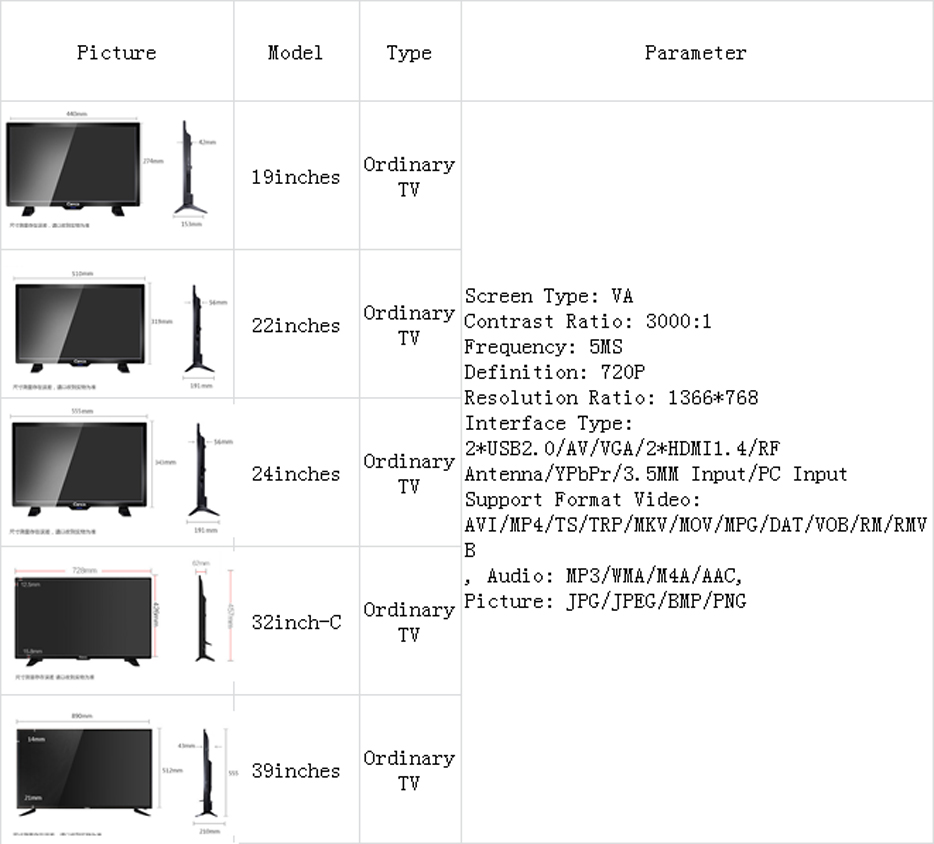Click the Model column header

(x=296, y=52)
